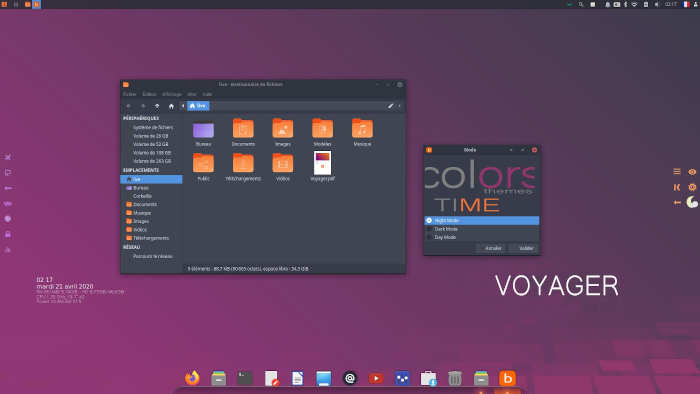The image size is (700, 394).
Task: Open the Édition menu
Action: coord(149,94)
